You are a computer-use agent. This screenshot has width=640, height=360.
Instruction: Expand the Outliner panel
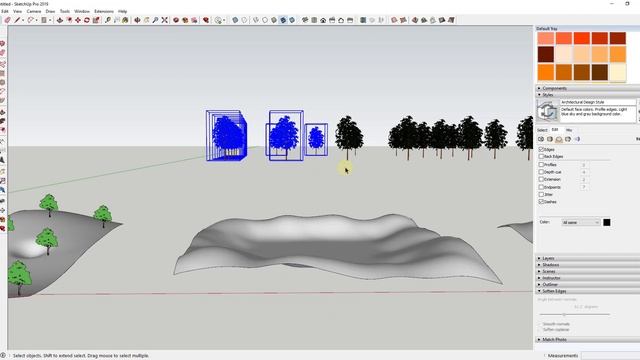point(587,284)
